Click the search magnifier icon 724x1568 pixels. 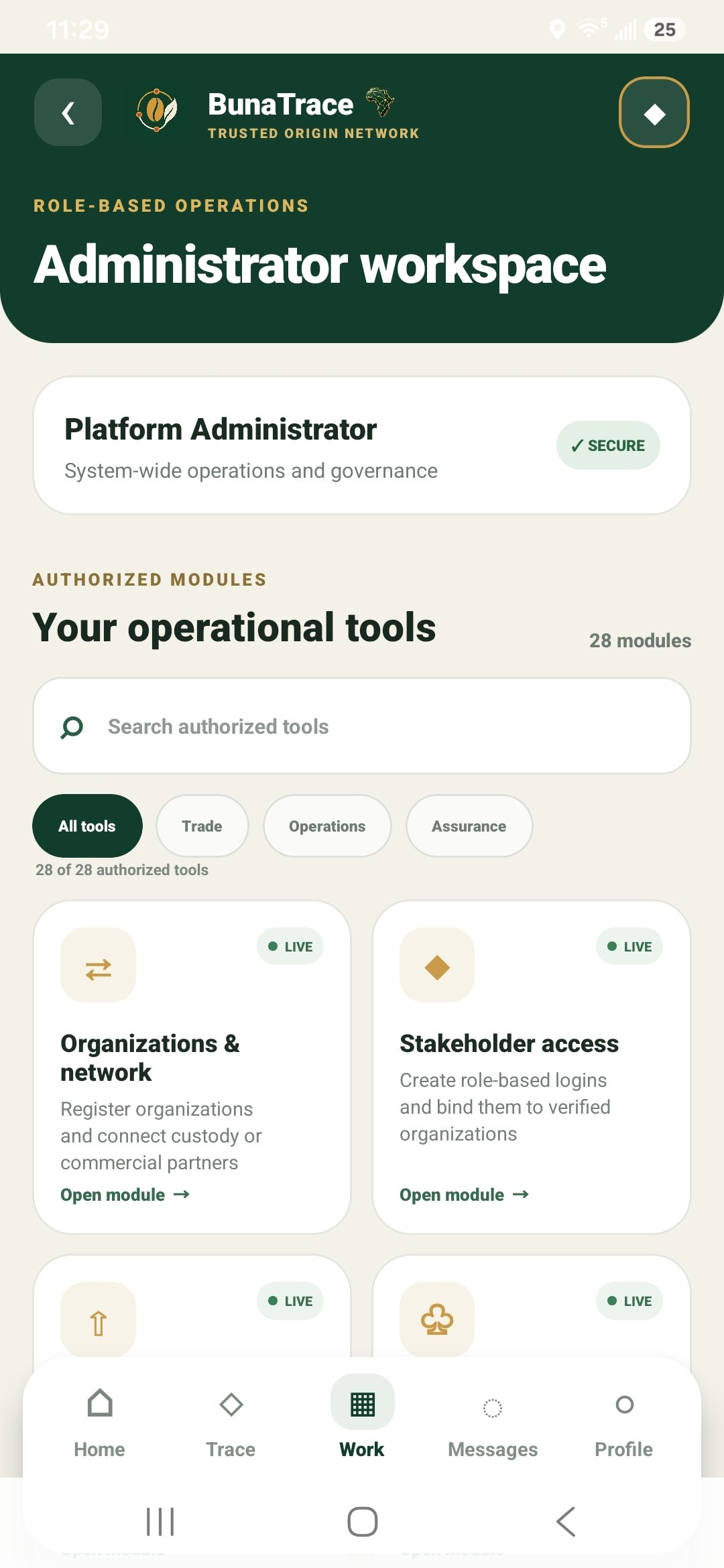click(72, 727)
